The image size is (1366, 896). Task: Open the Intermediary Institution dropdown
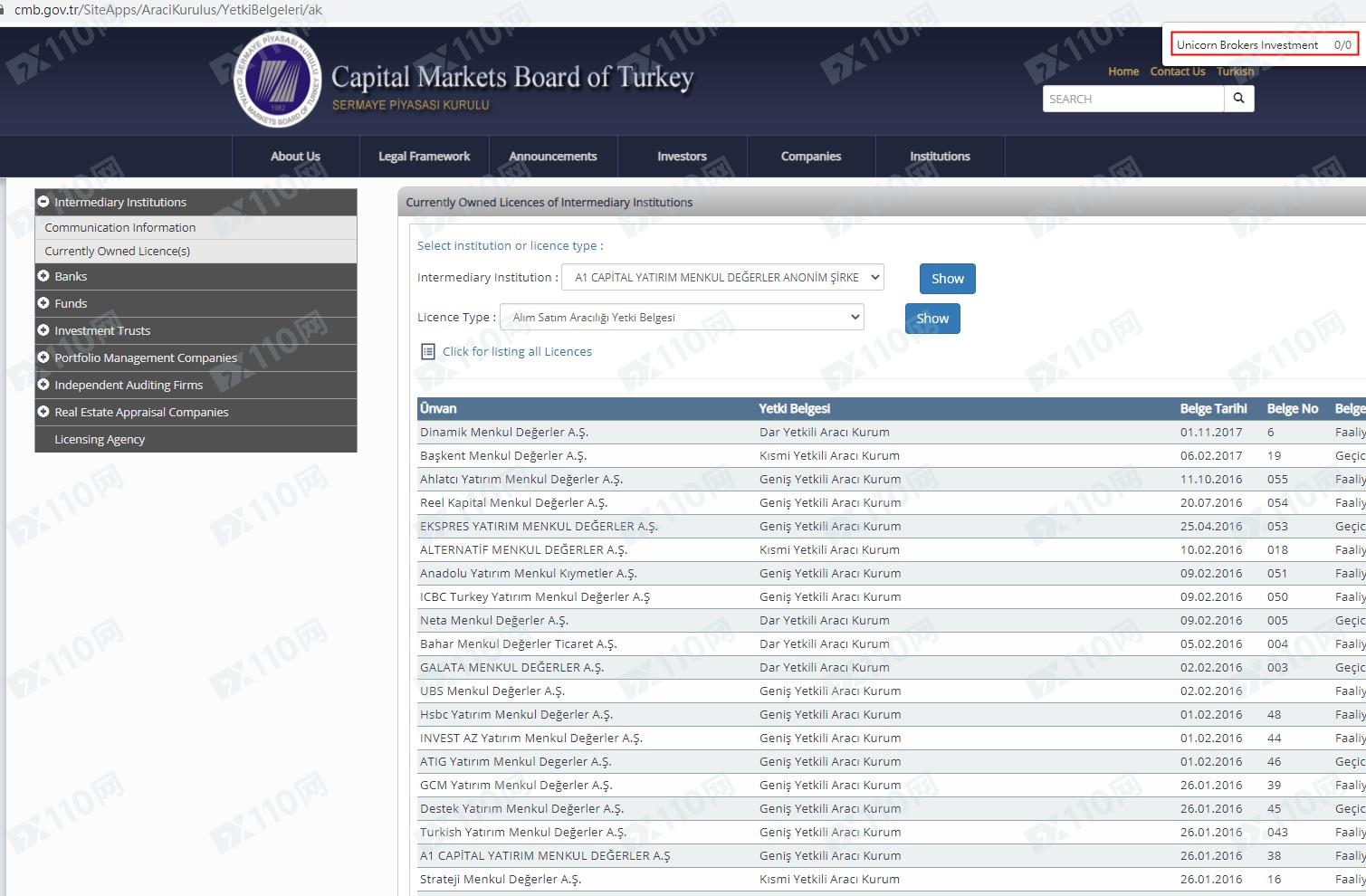(x=722, y=278)
